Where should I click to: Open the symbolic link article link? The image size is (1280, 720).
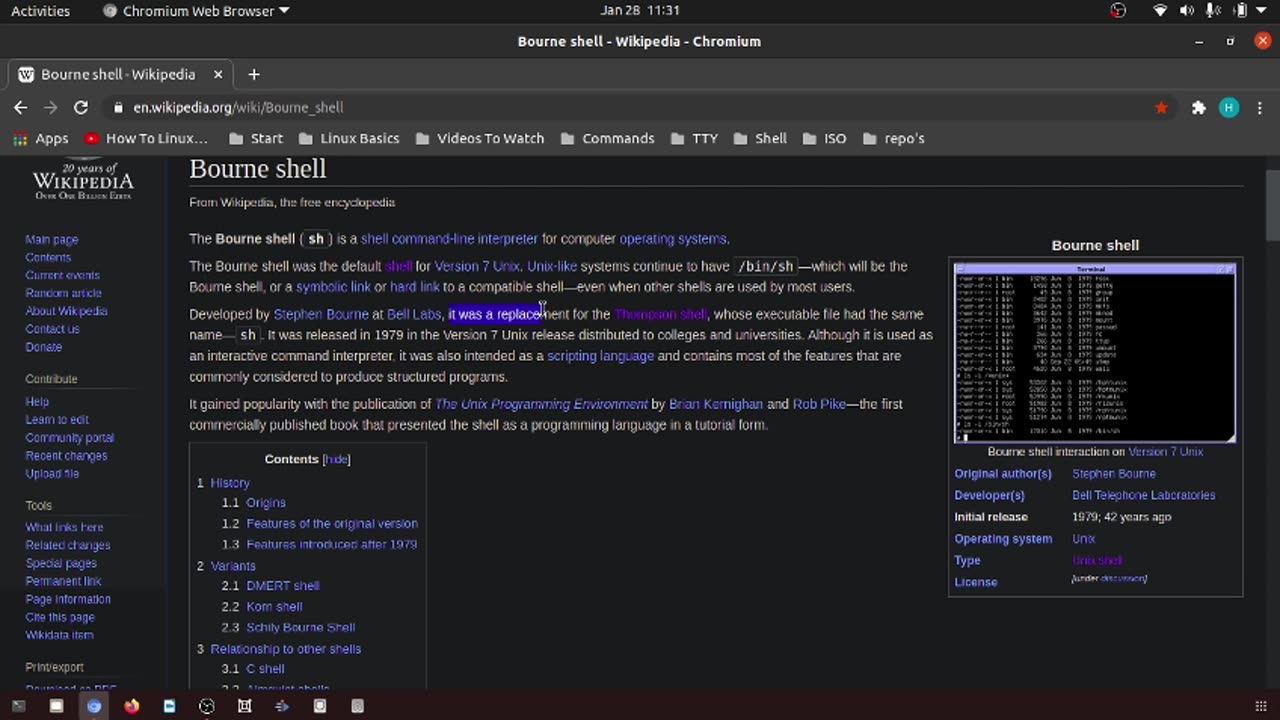click(x=333, y=287)
